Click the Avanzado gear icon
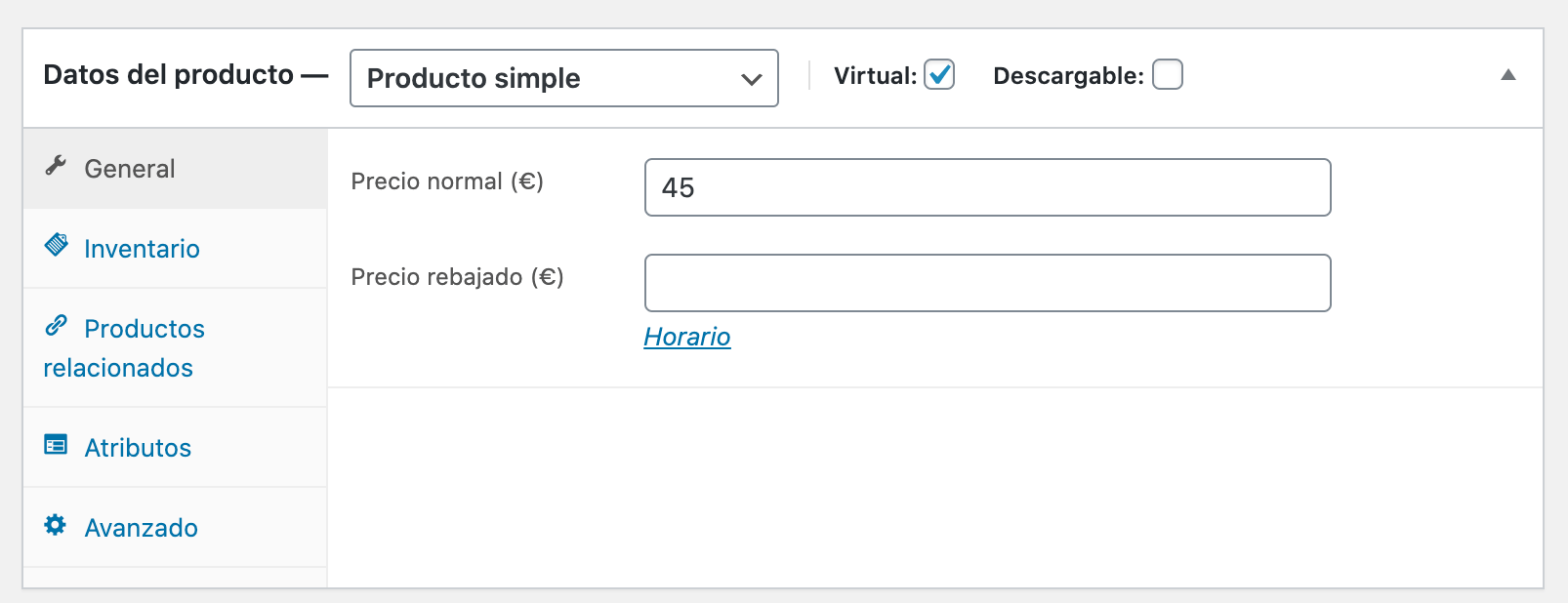The image size is (1568, 603). tap(56, 525)
